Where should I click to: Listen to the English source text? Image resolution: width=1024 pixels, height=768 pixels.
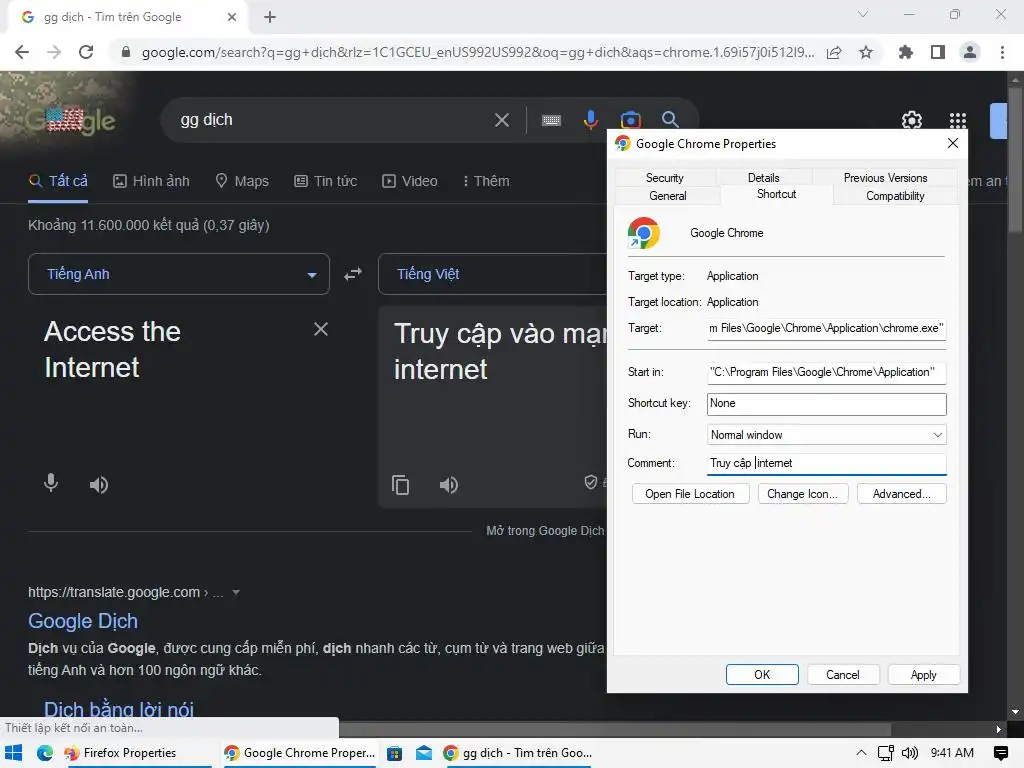(99, 485)
